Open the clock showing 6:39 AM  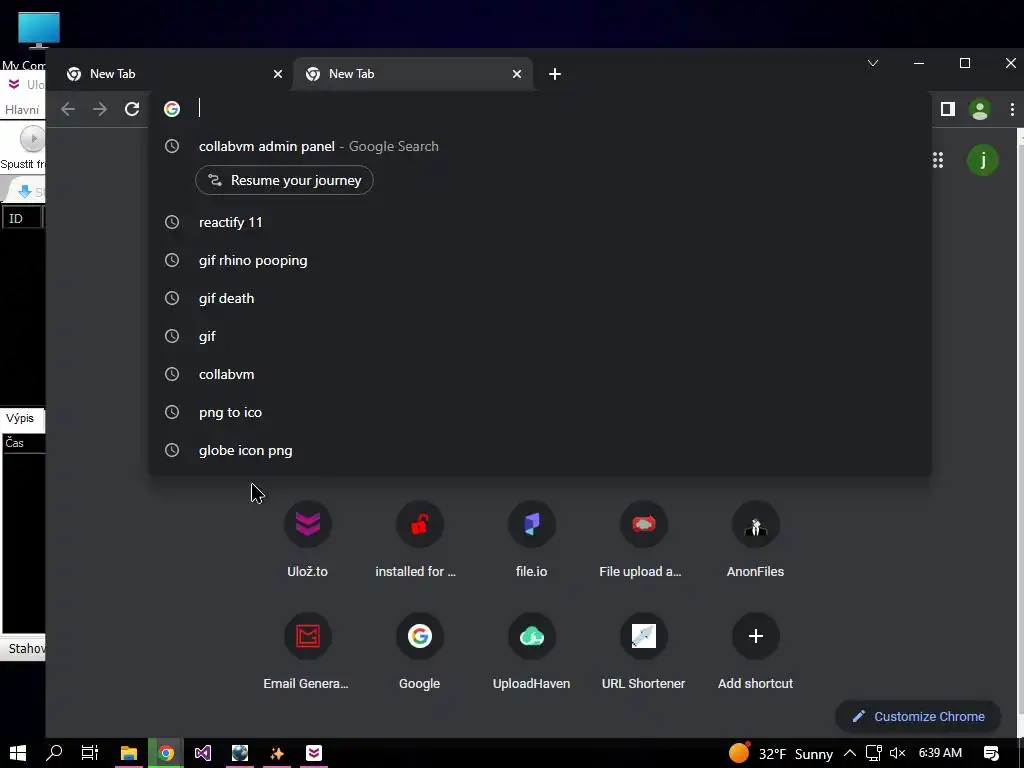940,753
